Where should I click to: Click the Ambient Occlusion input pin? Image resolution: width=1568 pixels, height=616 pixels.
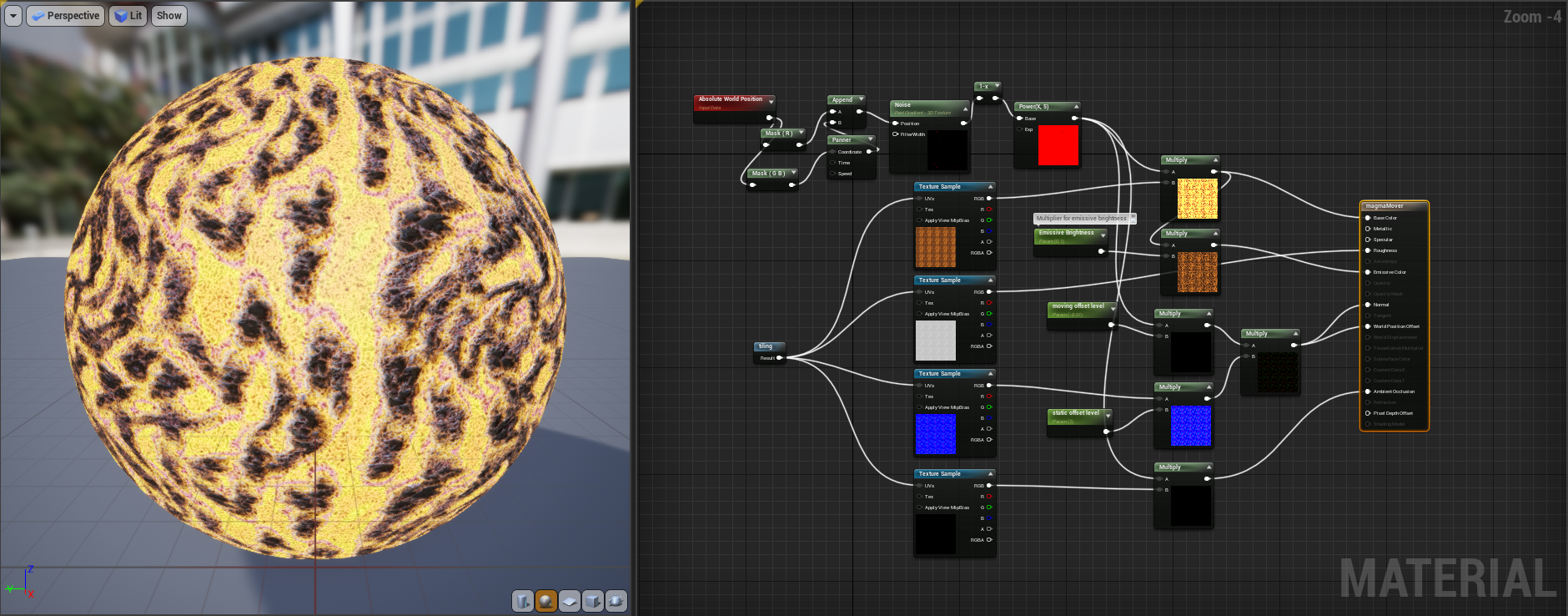coord(1368,391)
